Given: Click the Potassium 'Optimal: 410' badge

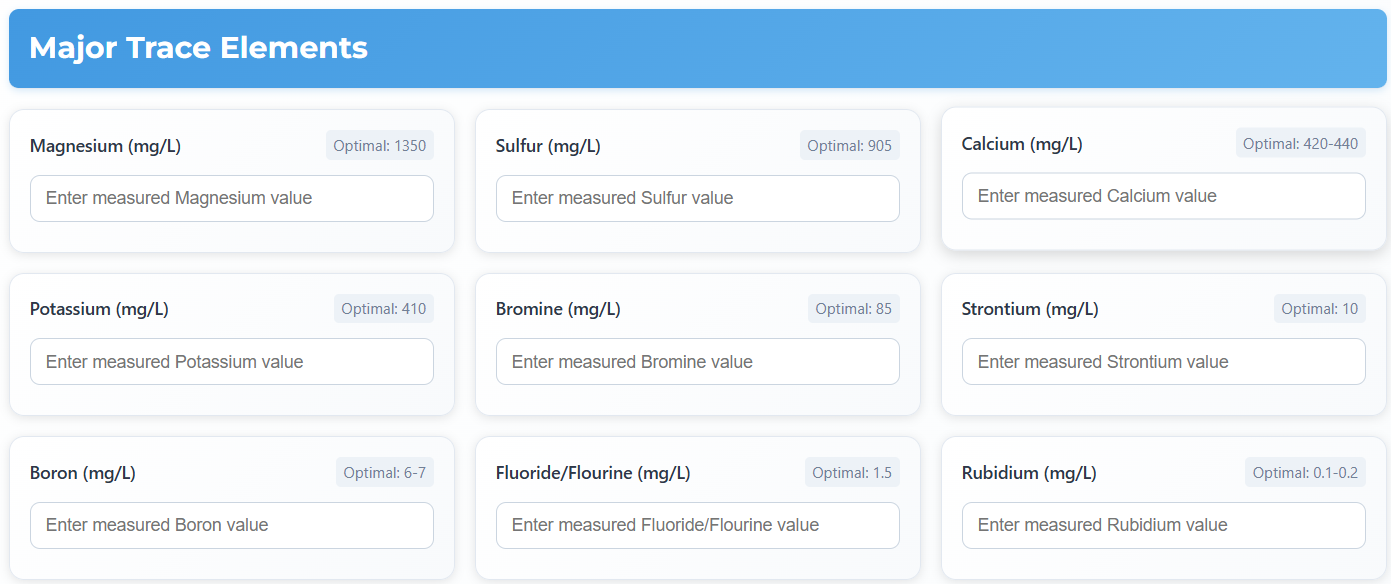Looking at the screenshot, I should [383, 309].
